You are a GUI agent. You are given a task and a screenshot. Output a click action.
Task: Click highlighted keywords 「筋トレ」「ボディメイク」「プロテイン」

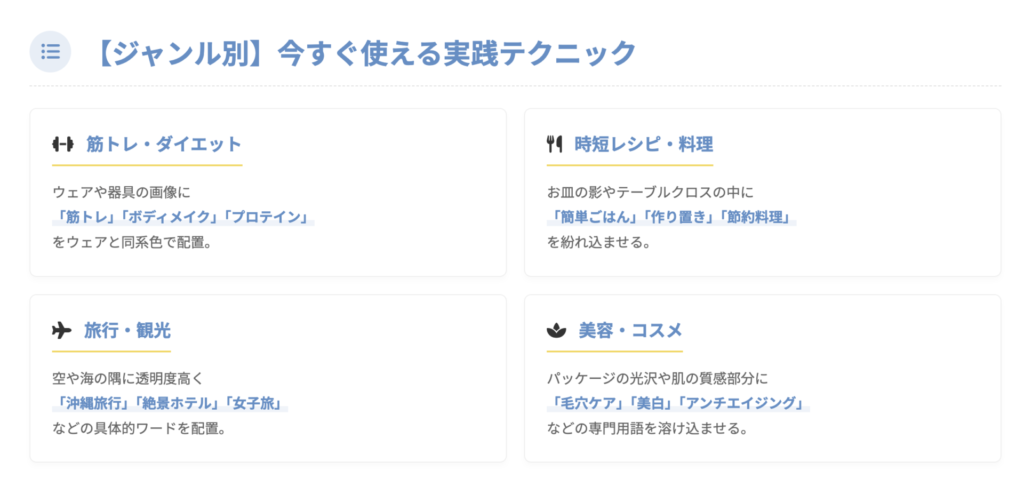(183, 217)
